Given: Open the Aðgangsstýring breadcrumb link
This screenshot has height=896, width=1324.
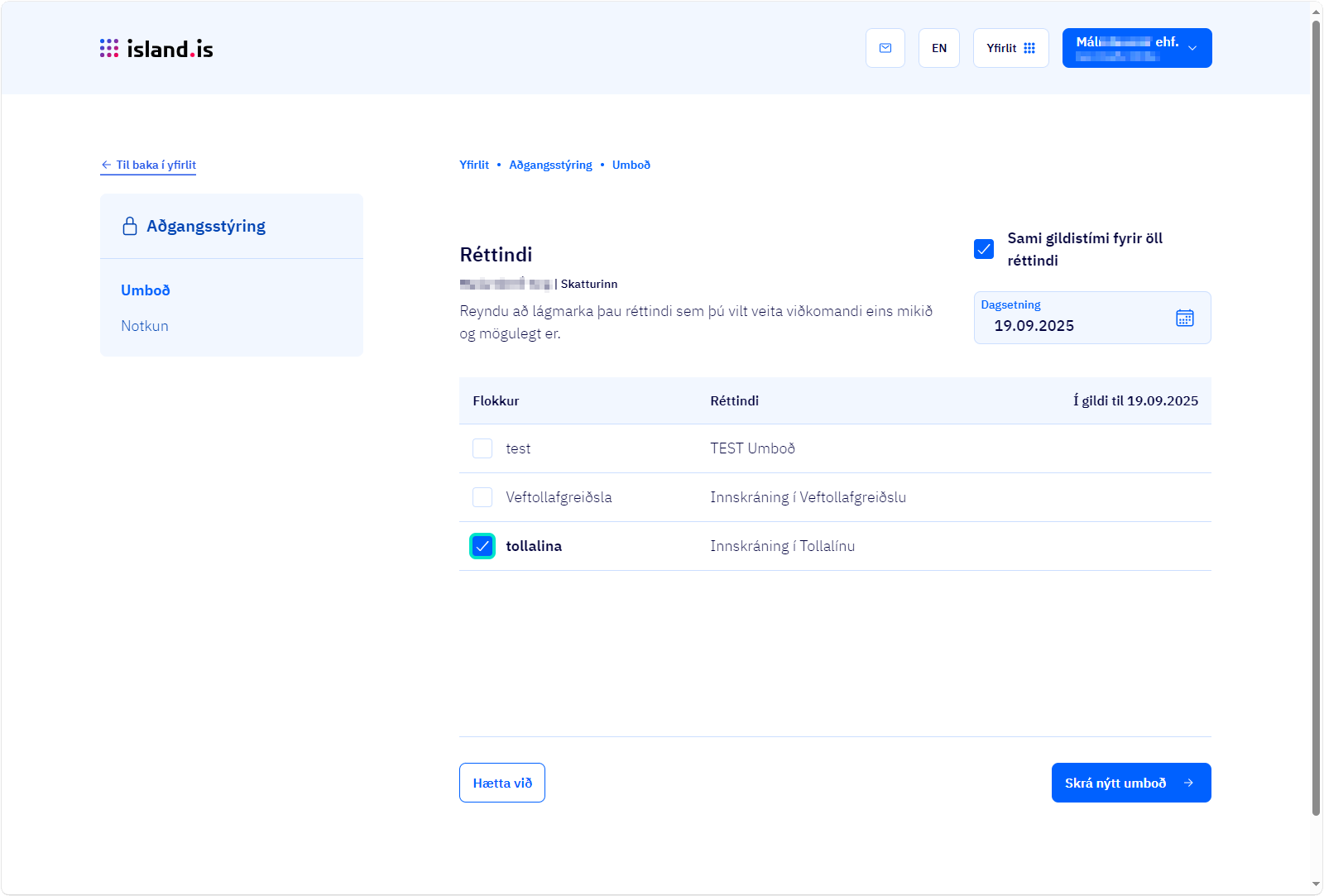Looking at the screenshot, I should (550, 165).
